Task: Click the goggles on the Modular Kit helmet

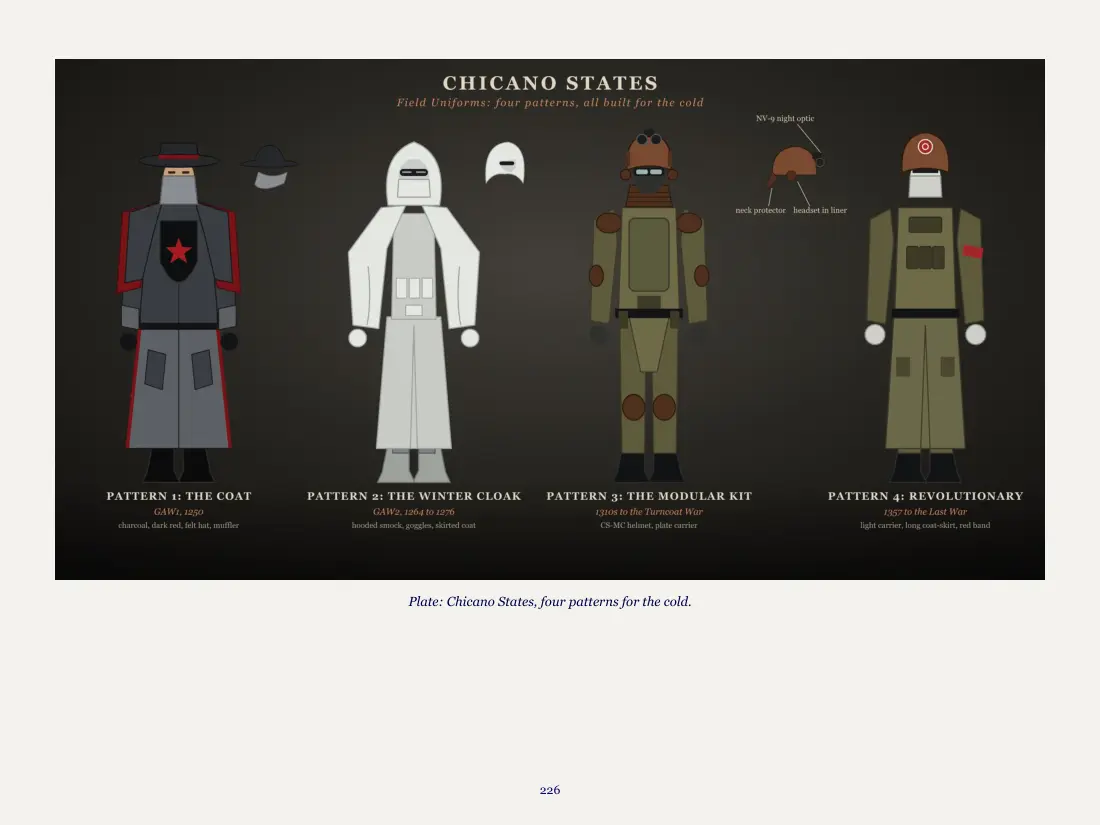Action: pyautogui.click(x=649, y=172)
